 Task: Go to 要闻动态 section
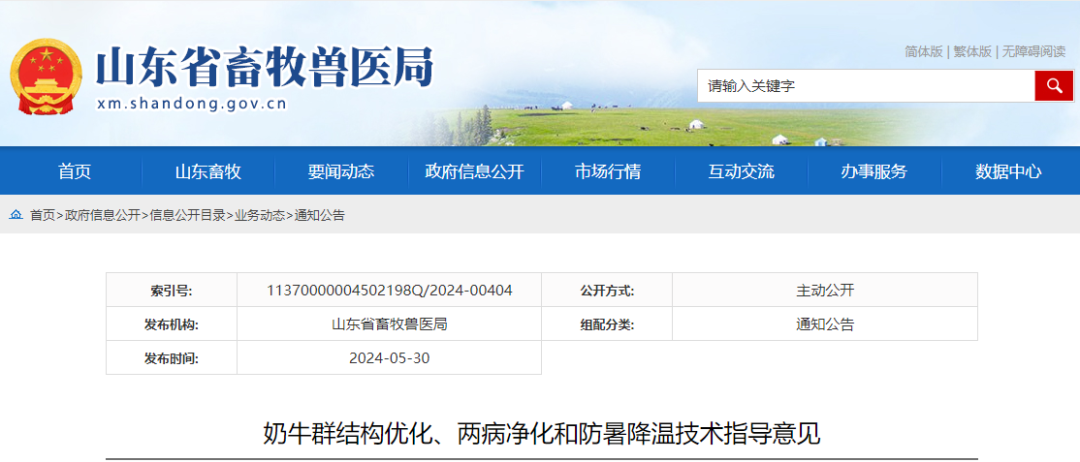(341, 171)
